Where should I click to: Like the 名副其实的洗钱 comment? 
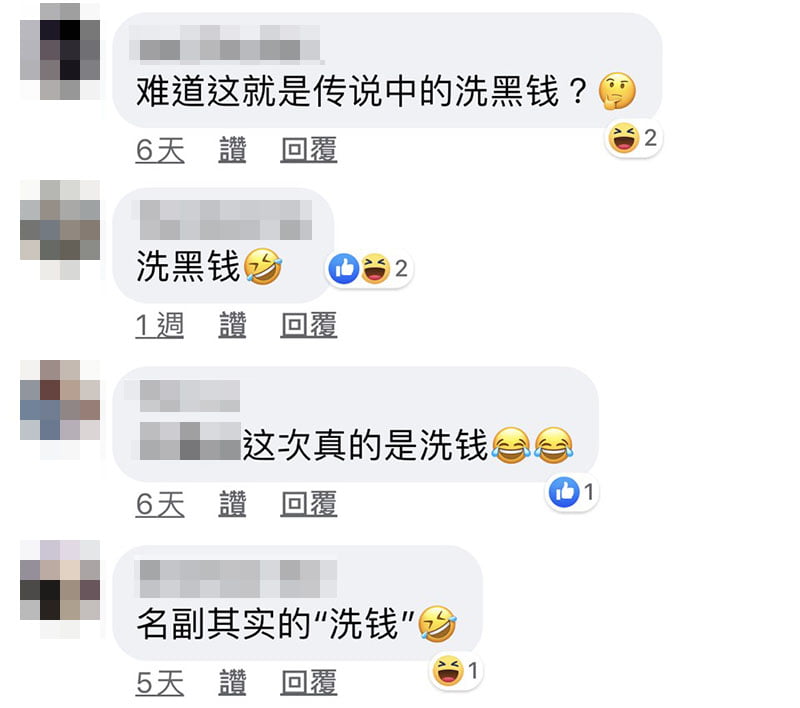pos(232,682)
